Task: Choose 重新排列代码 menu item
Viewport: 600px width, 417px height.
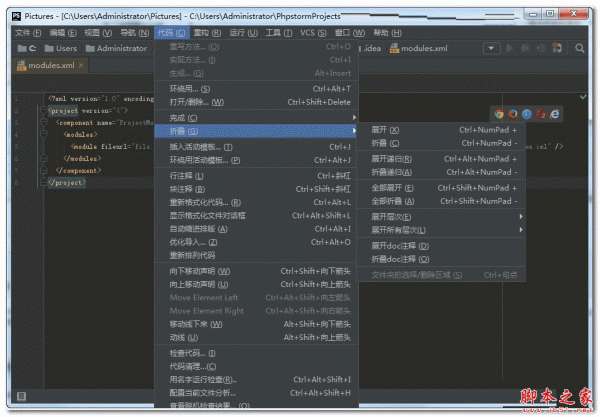Action: click(x=256, y=255)
